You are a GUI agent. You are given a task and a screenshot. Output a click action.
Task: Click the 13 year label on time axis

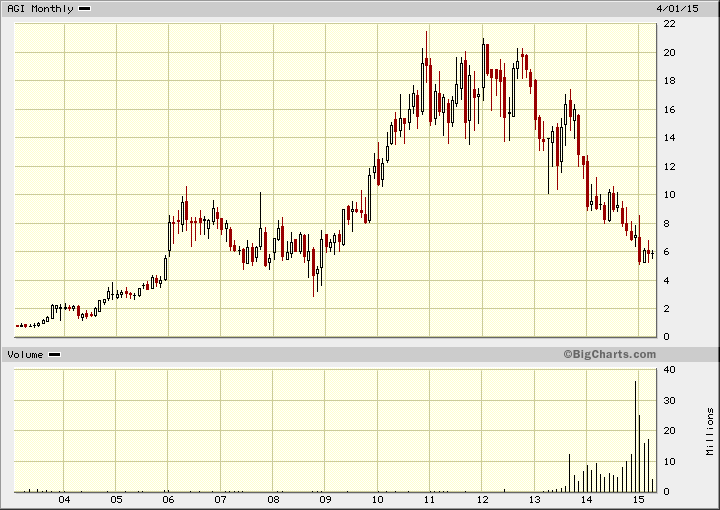tap(534, 500)
